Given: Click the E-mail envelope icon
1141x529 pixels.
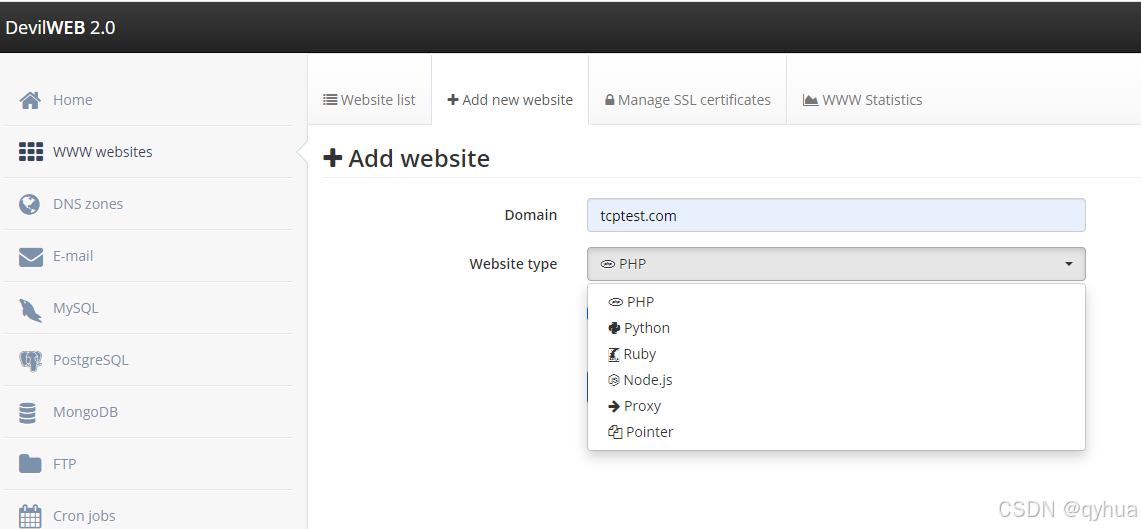Looking at the screenshot, I should [x=31, y=257].
